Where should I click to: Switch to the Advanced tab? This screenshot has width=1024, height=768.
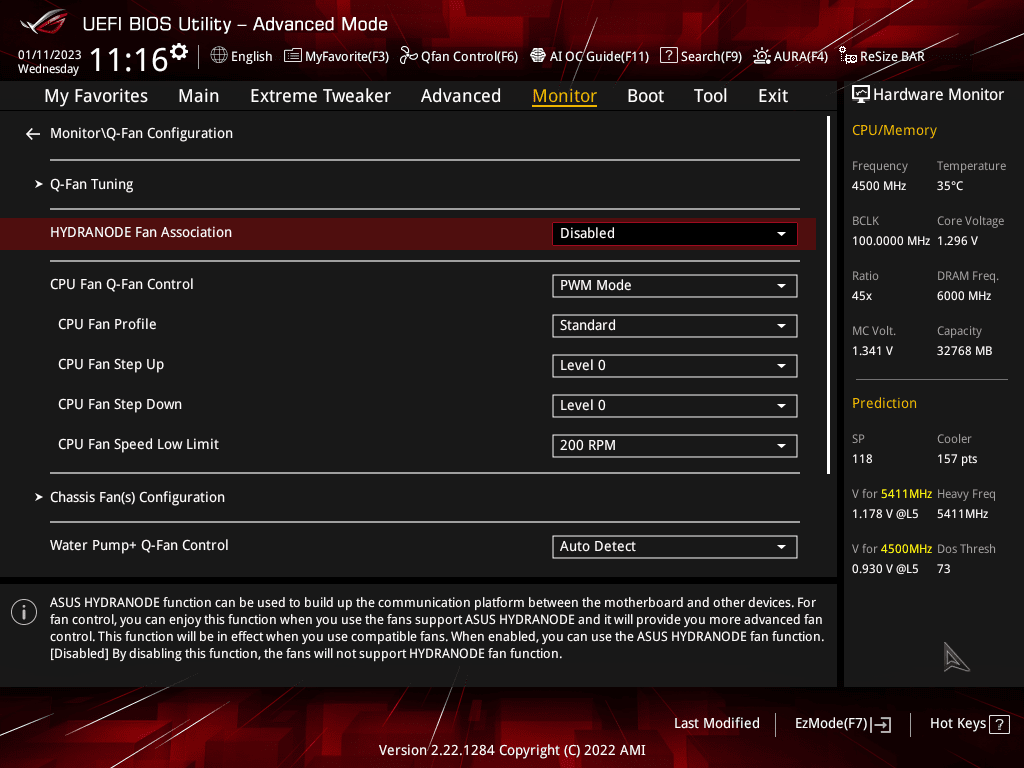(460, 96)
